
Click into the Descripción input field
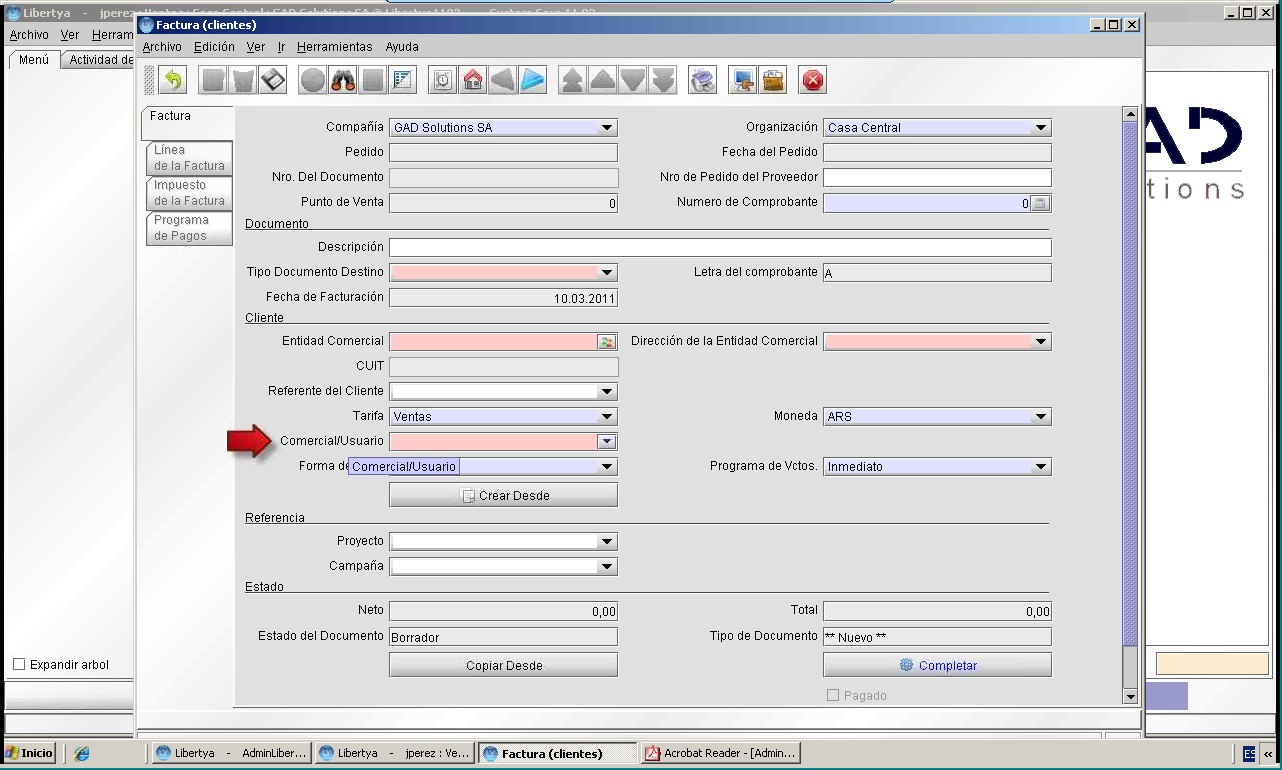click(x=720, y=247)
